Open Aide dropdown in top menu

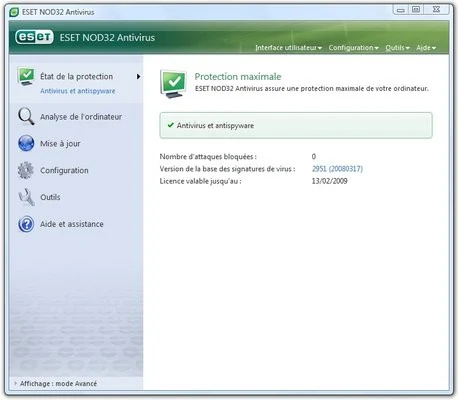(426, 48)
